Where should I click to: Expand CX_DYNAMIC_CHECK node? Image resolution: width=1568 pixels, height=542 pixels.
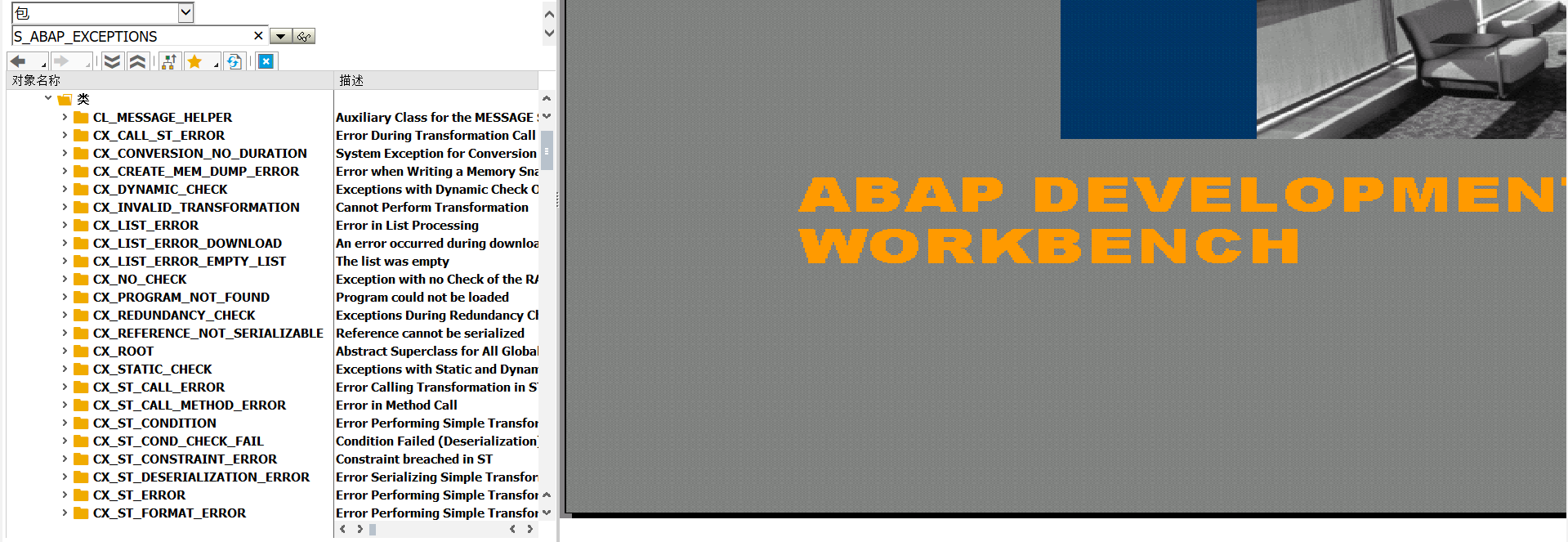[65, 189]
